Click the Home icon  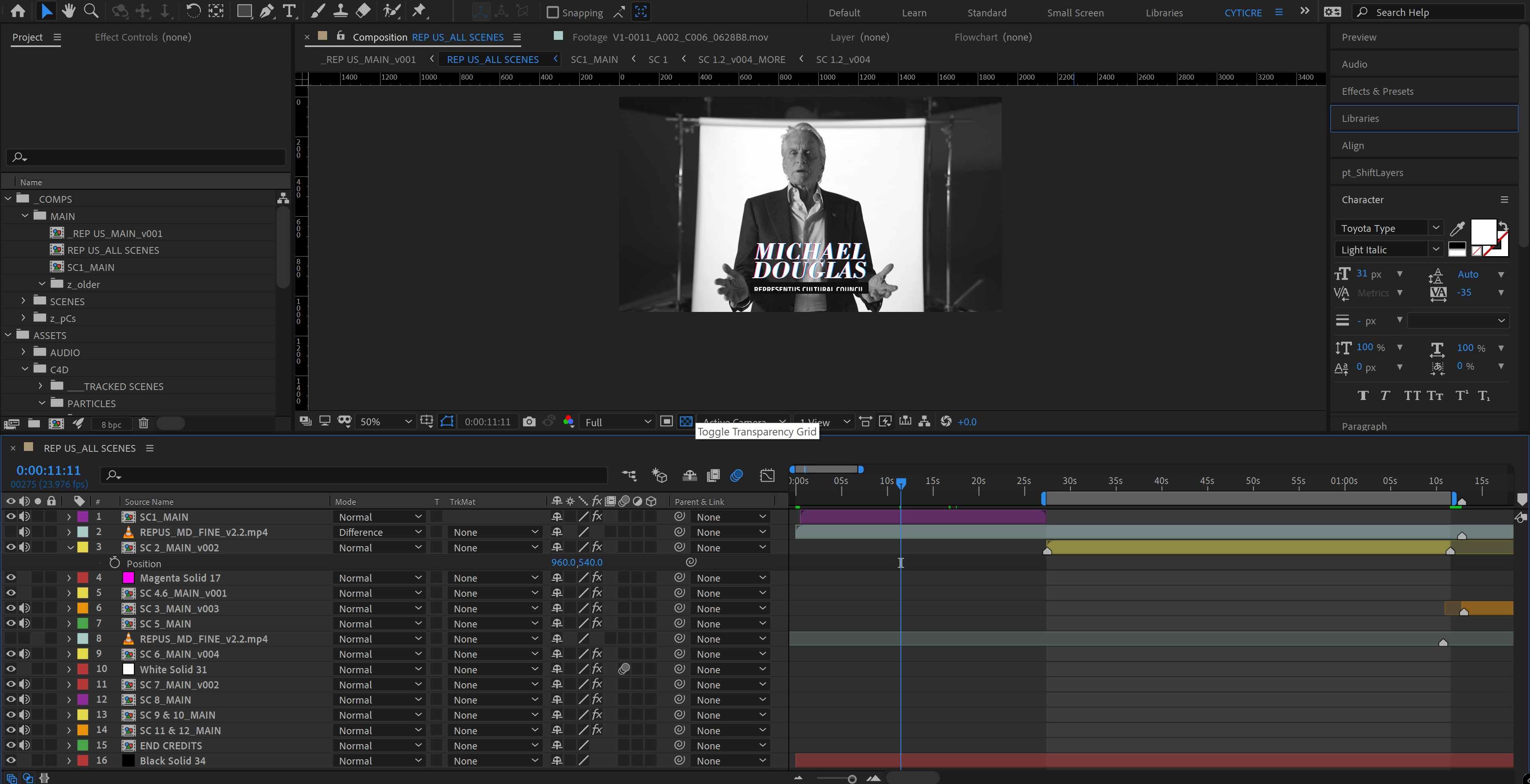click(x=18, y=11)
